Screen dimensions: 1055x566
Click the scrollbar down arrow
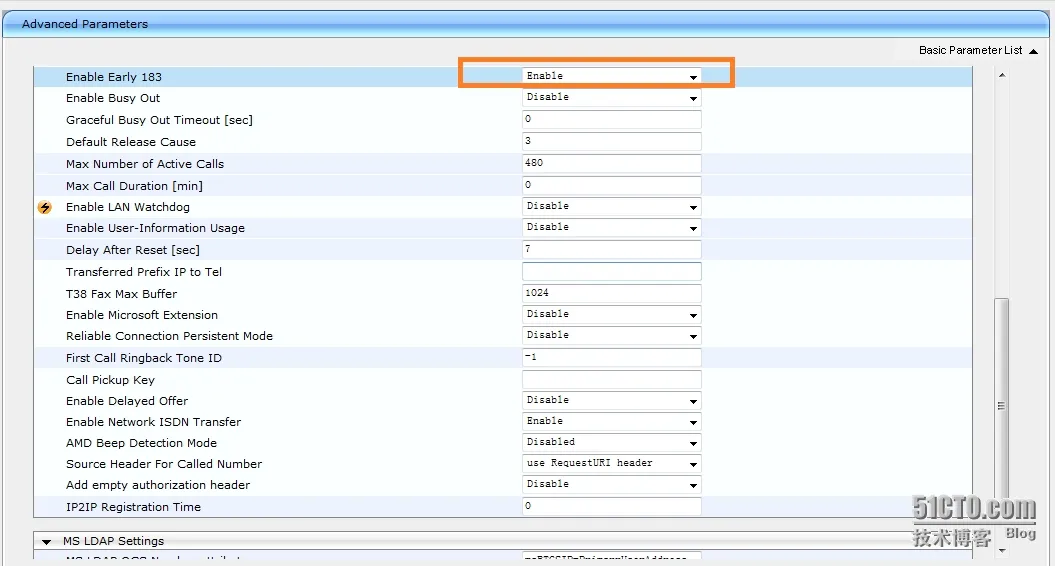pos(1002,551)
